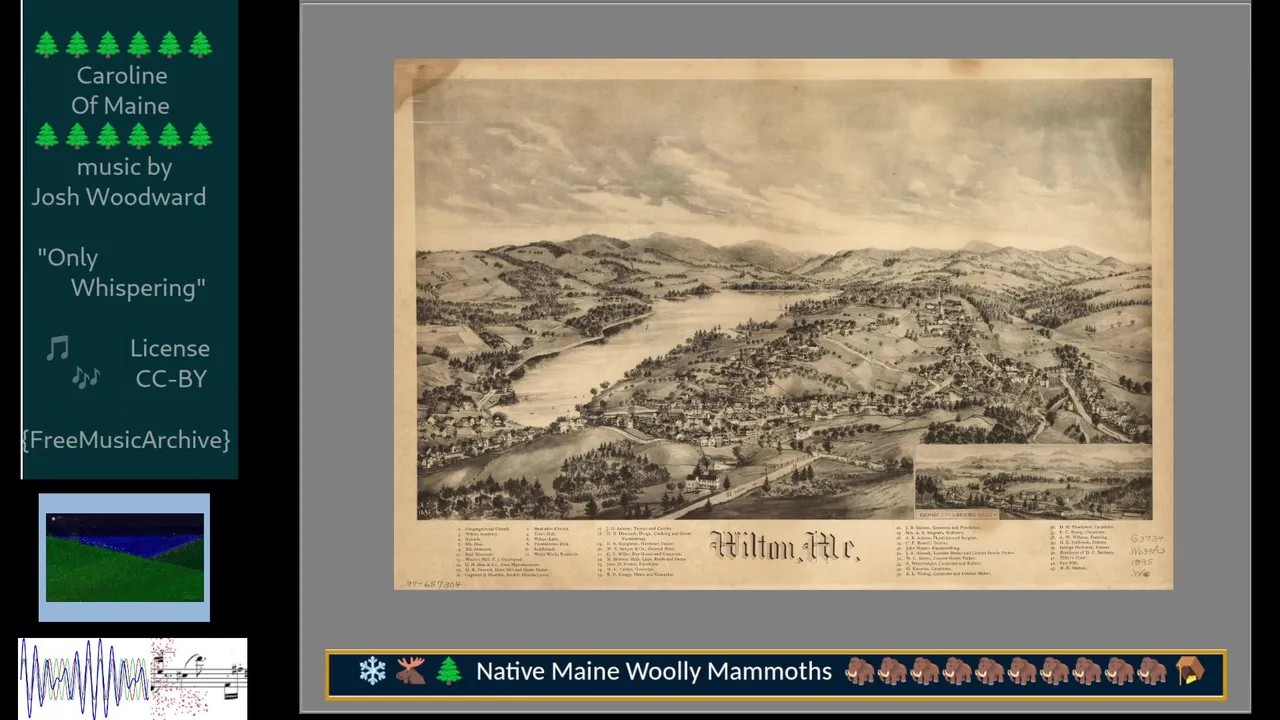Click the pine tree icon beside the moose
This screenshot has width=1280, height=720.
448,671
